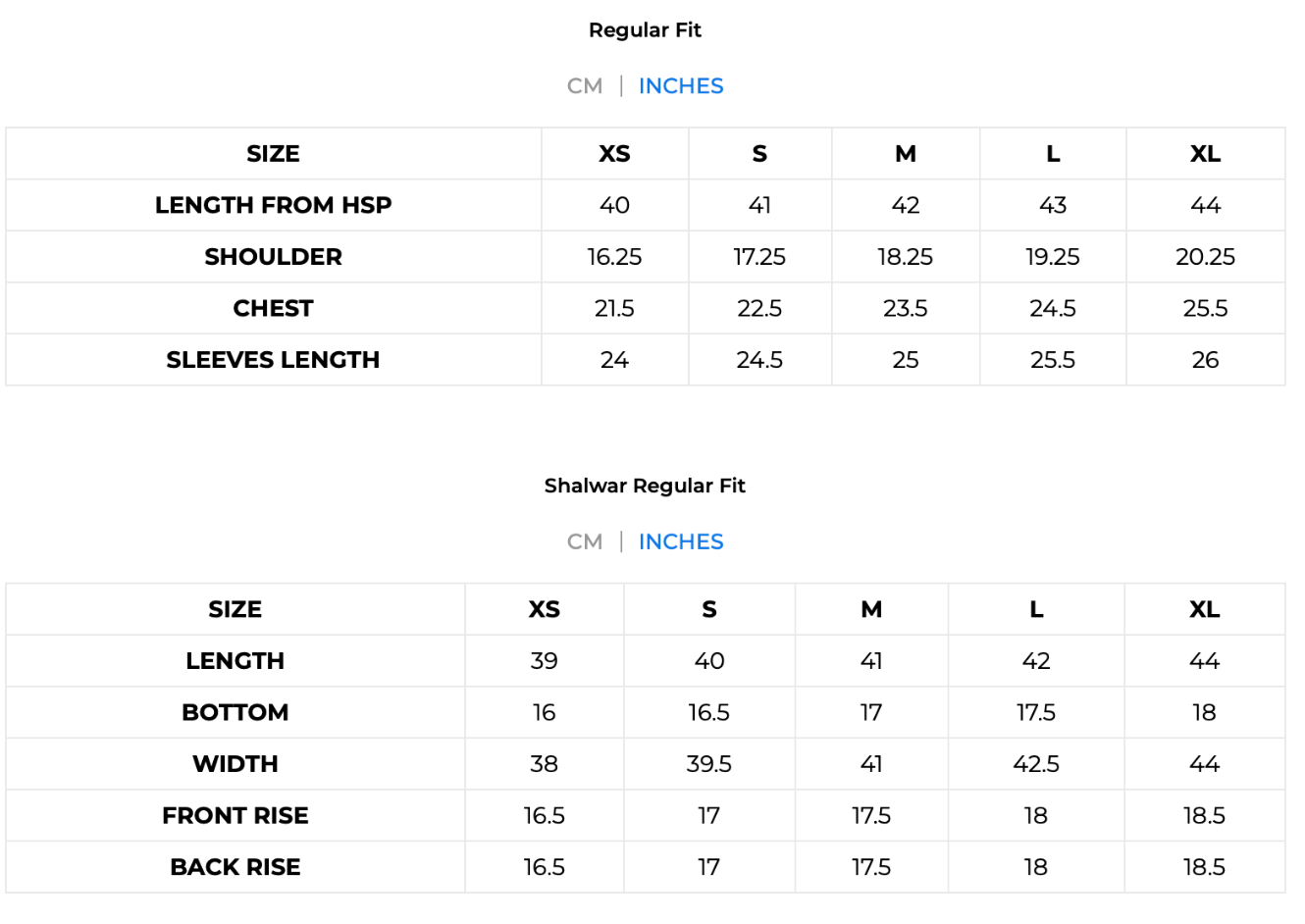Click the 23.5 chest value for M
1305x924 pixels.
[905, 308]
